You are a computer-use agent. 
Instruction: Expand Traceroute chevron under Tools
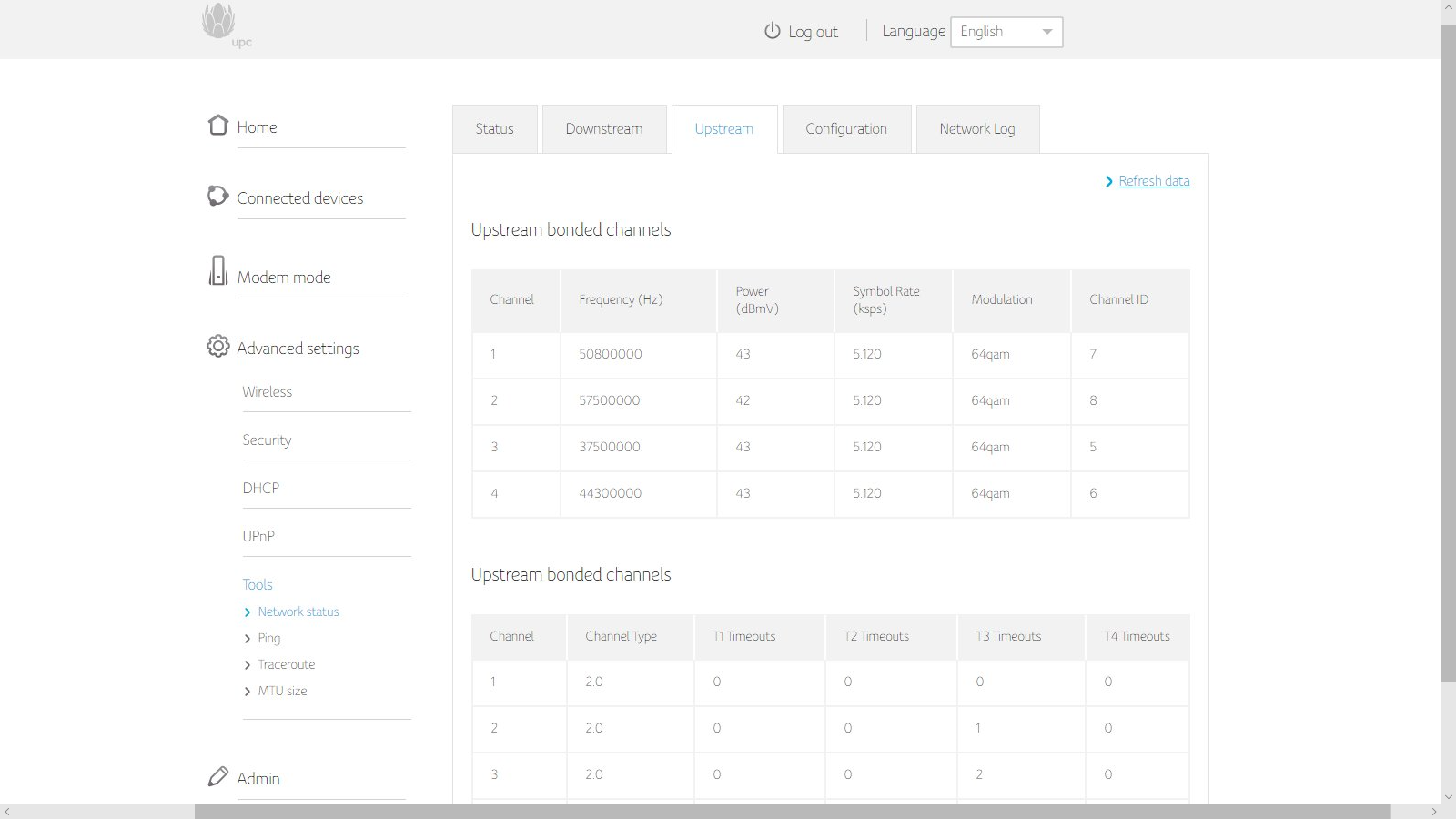pos(248,665)
